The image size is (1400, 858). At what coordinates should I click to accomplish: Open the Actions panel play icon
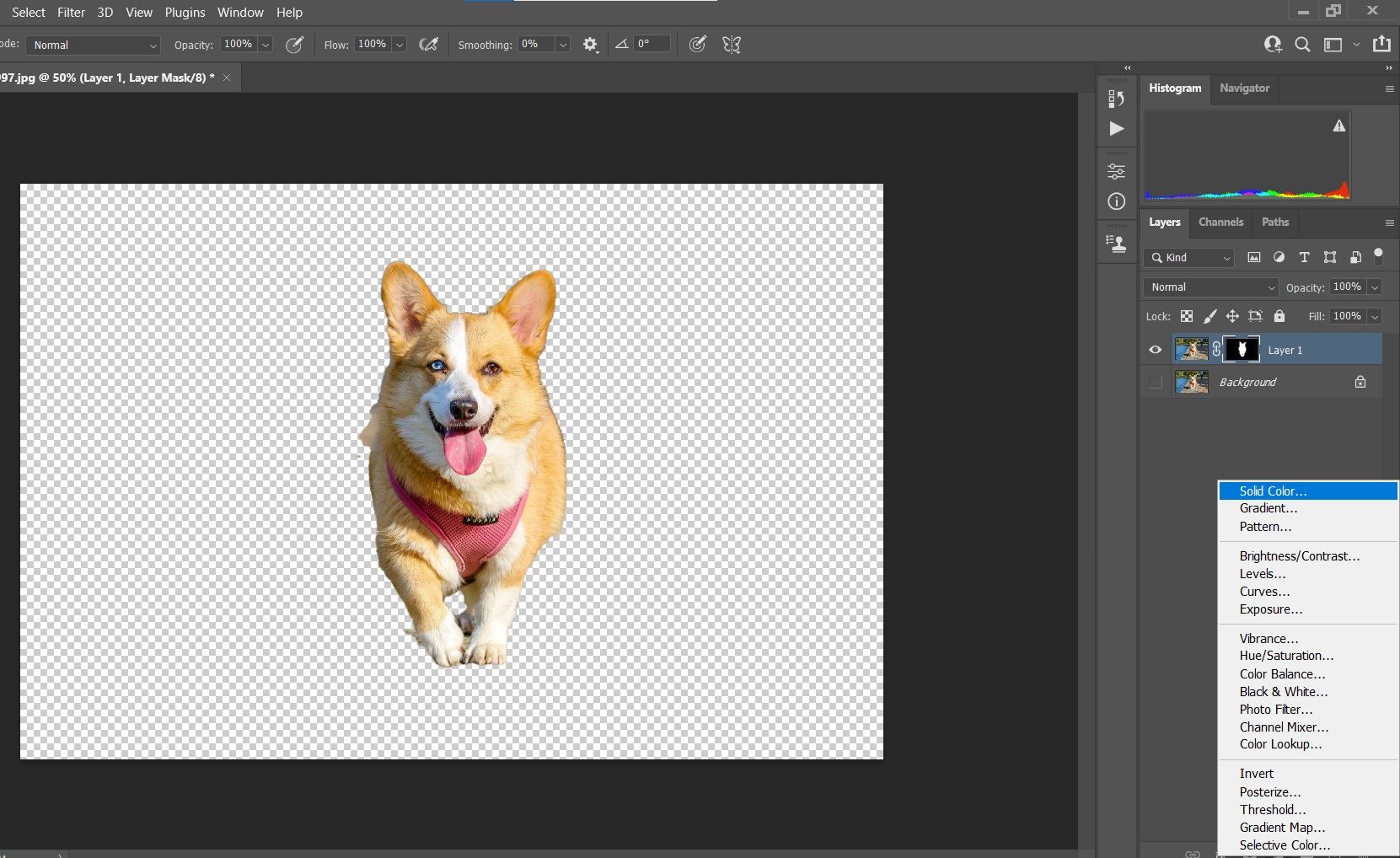(x=1116, y=128)
